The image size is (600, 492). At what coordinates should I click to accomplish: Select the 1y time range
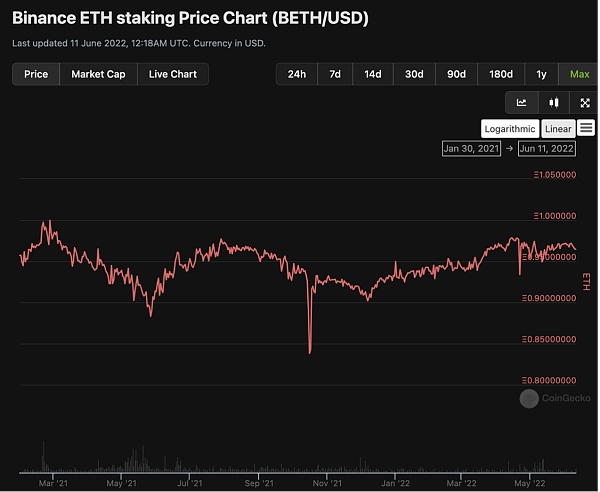542,74
